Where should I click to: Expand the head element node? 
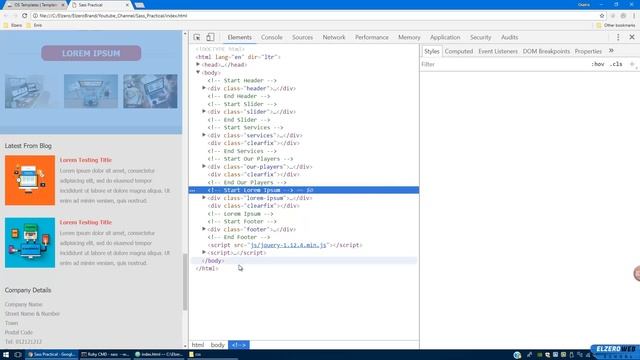click(x=198, y=64)
